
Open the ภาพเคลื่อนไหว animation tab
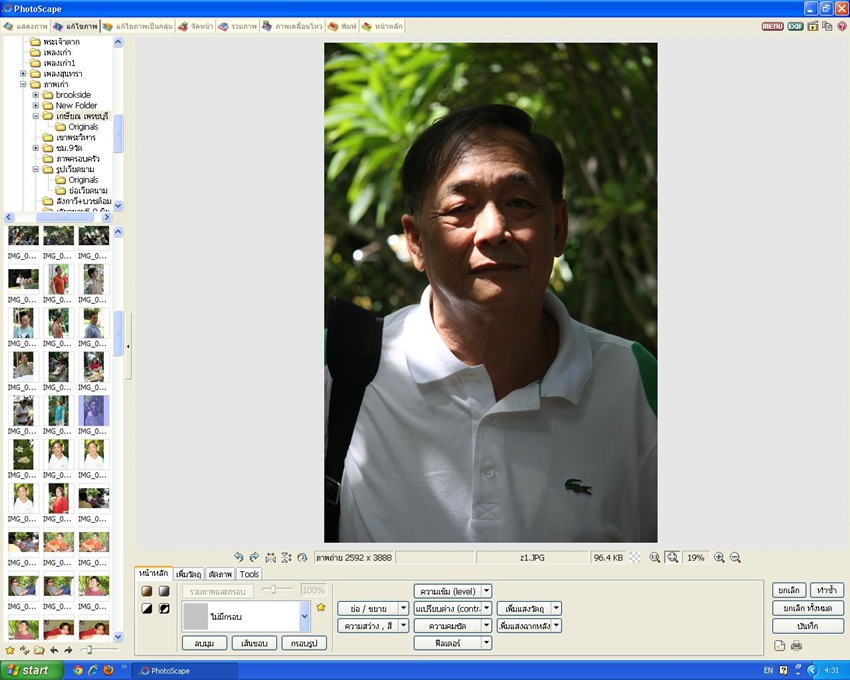tap(292, 26)
